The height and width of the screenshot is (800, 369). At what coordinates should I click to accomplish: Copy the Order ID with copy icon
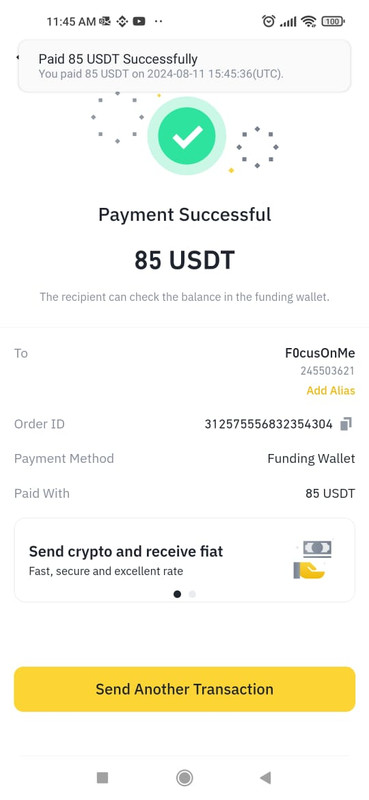click(x=346, y=424)
